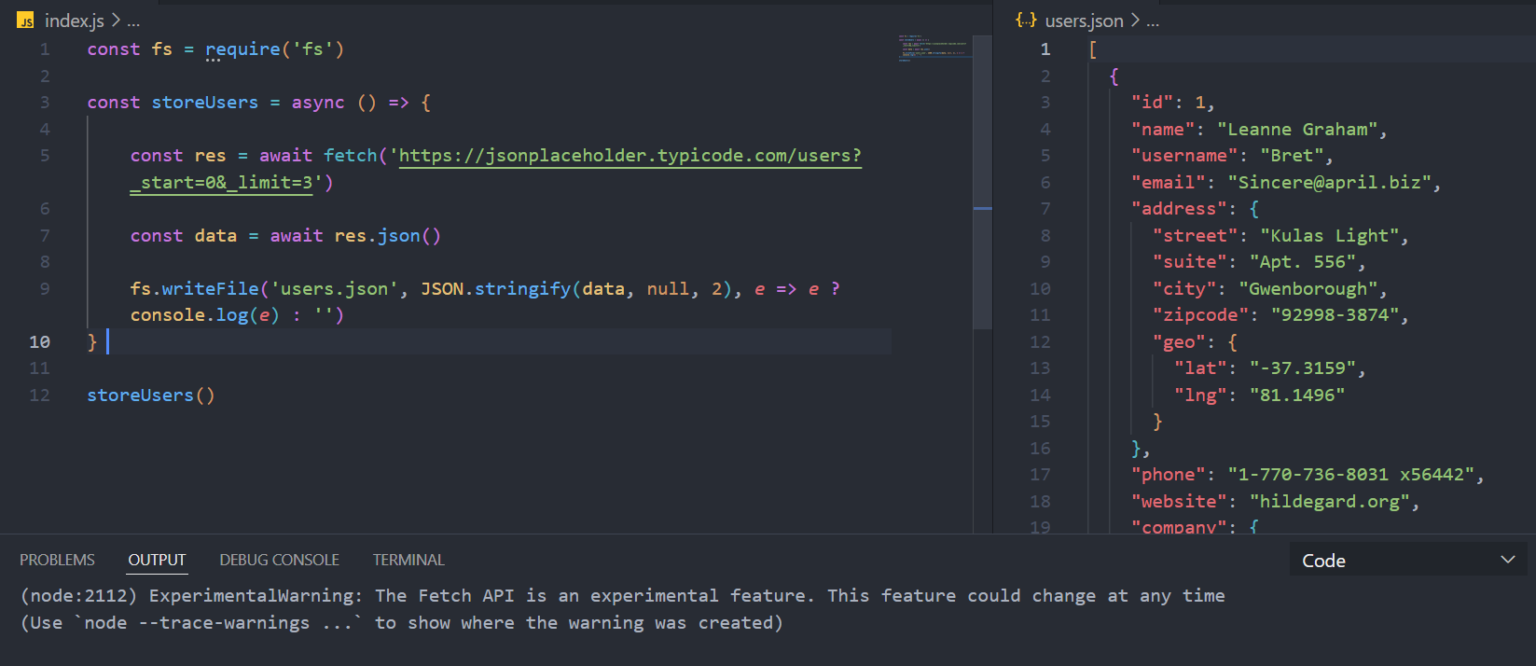Select the OUTPUT panel tab
Viewport: 1536px width, 666px height.
pos(157,560)
